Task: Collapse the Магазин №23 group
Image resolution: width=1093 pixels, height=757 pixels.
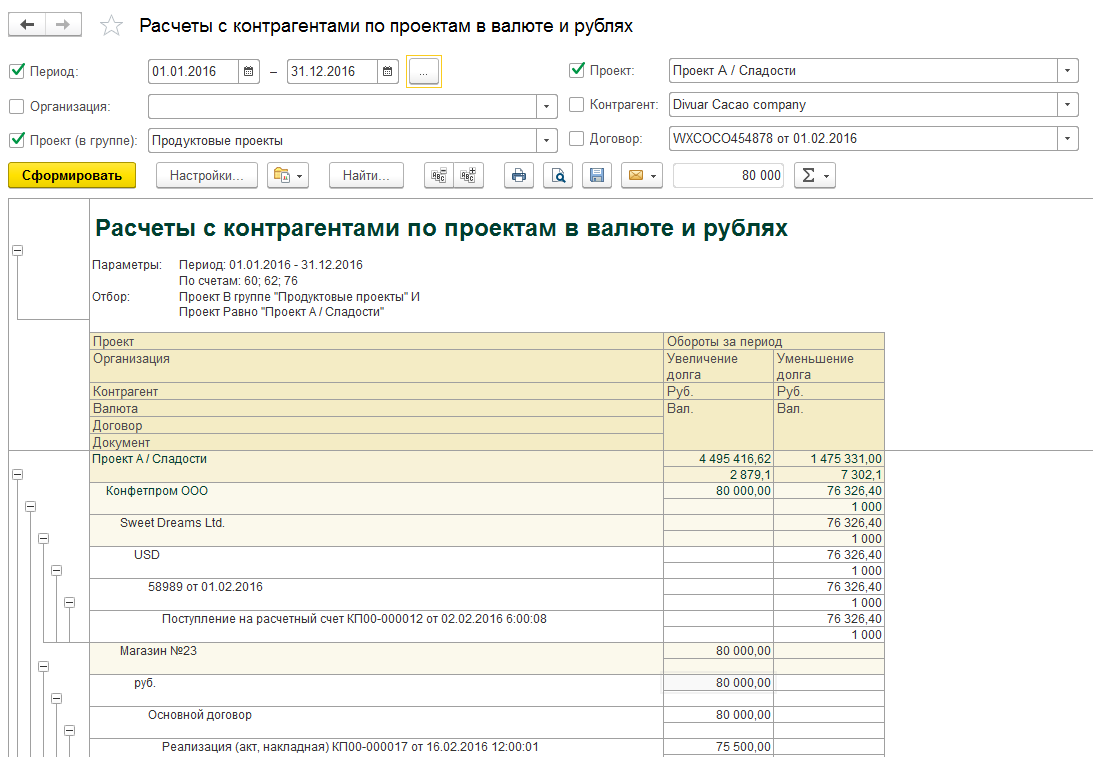Action: click(44, 667)
